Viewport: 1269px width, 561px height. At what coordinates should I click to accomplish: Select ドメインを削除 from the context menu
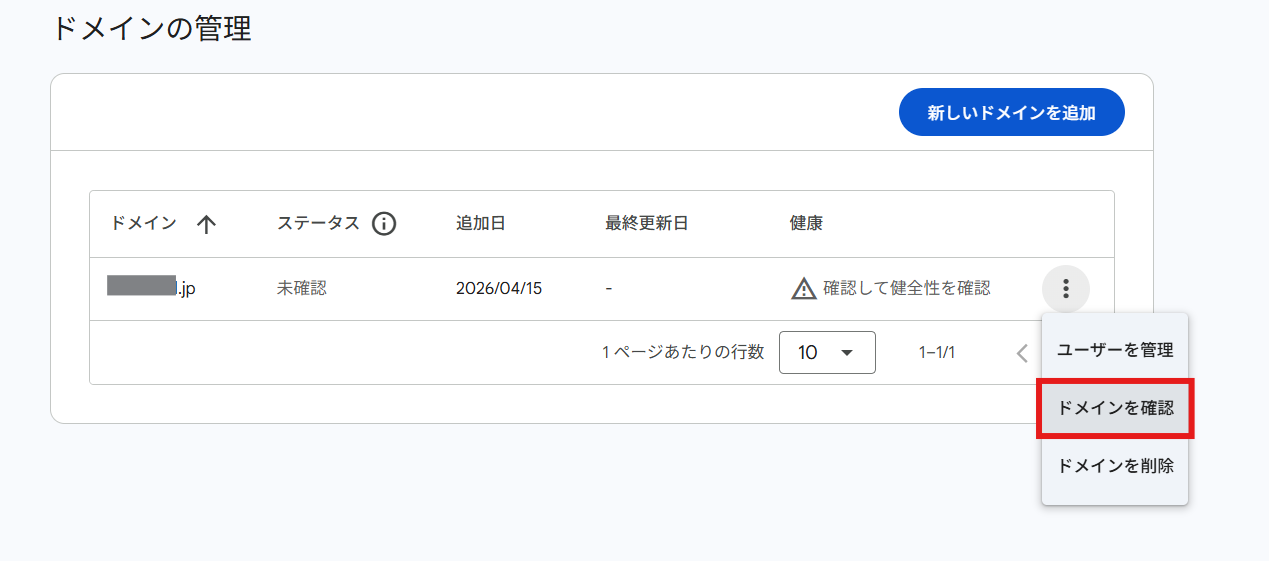[x=1115, y=466]
